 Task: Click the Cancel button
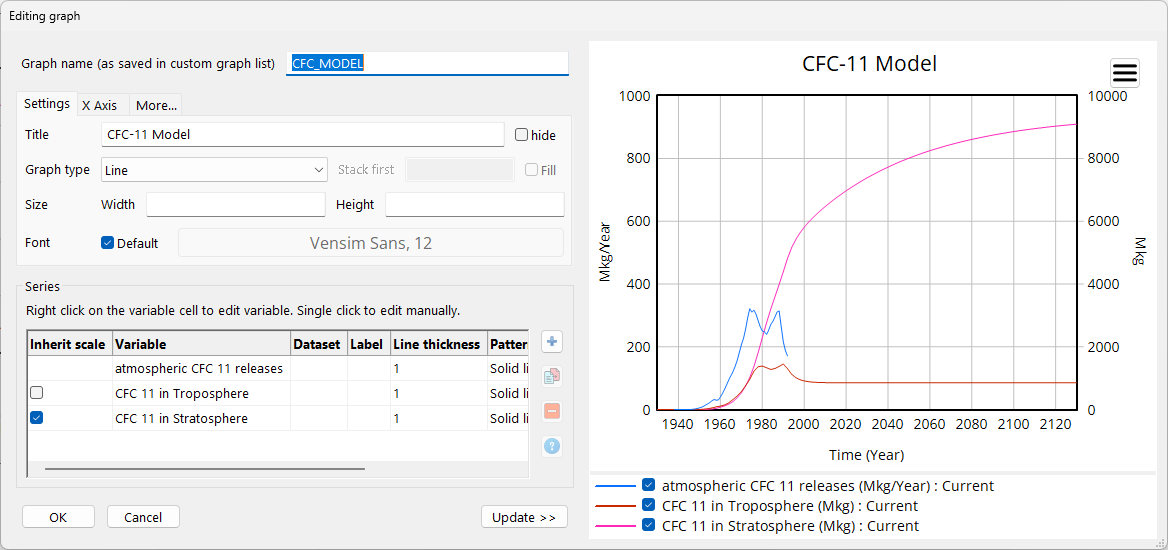coord(143,517)
